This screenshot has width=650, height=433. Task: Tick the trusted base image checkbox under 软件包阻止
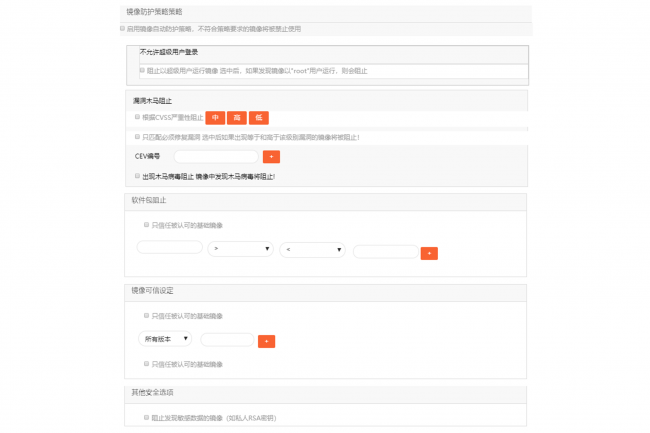click(146, 225)
